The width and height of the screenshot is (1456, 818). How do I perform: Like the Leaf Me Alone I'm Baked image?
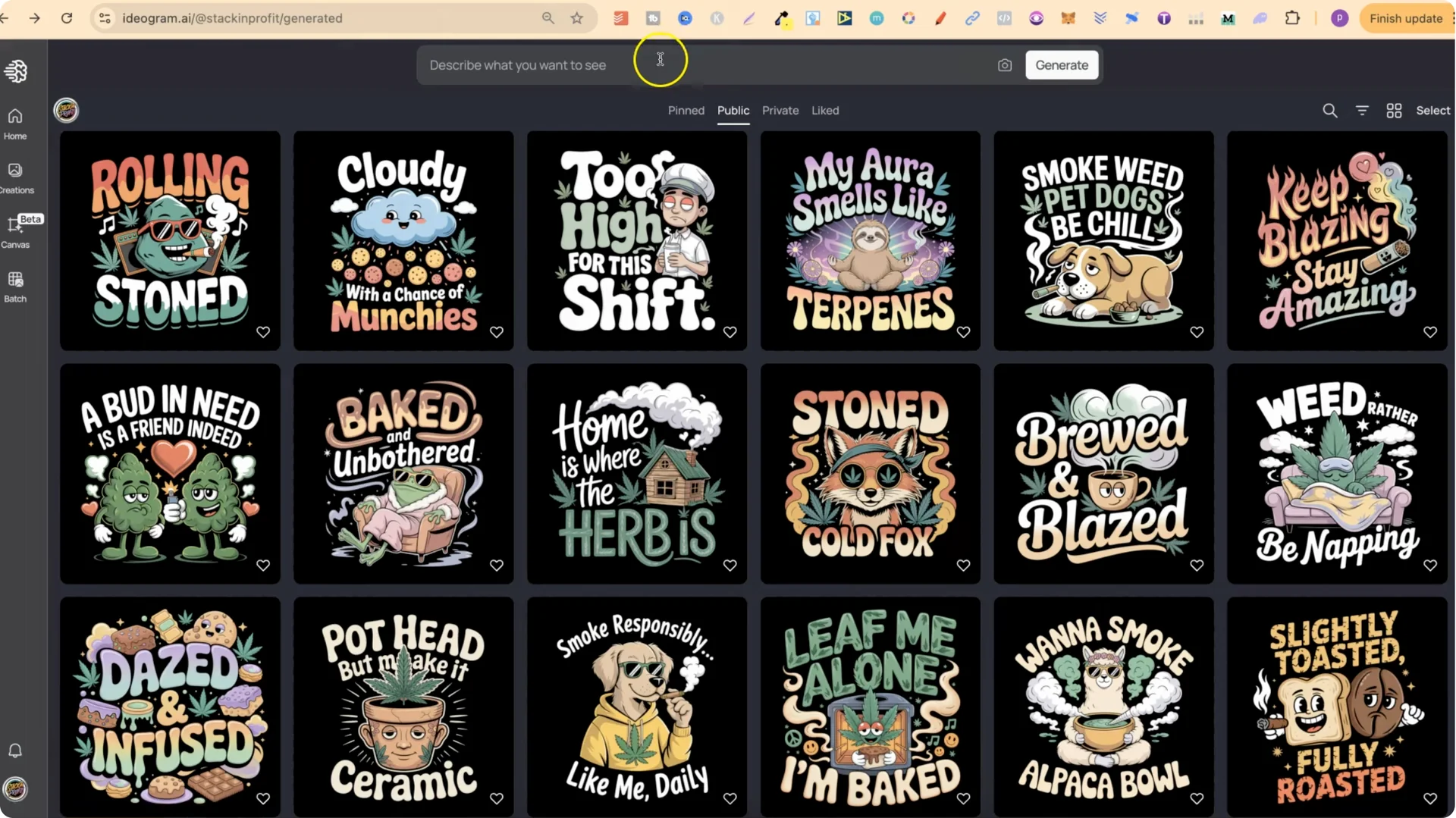[x=963, y=798]
